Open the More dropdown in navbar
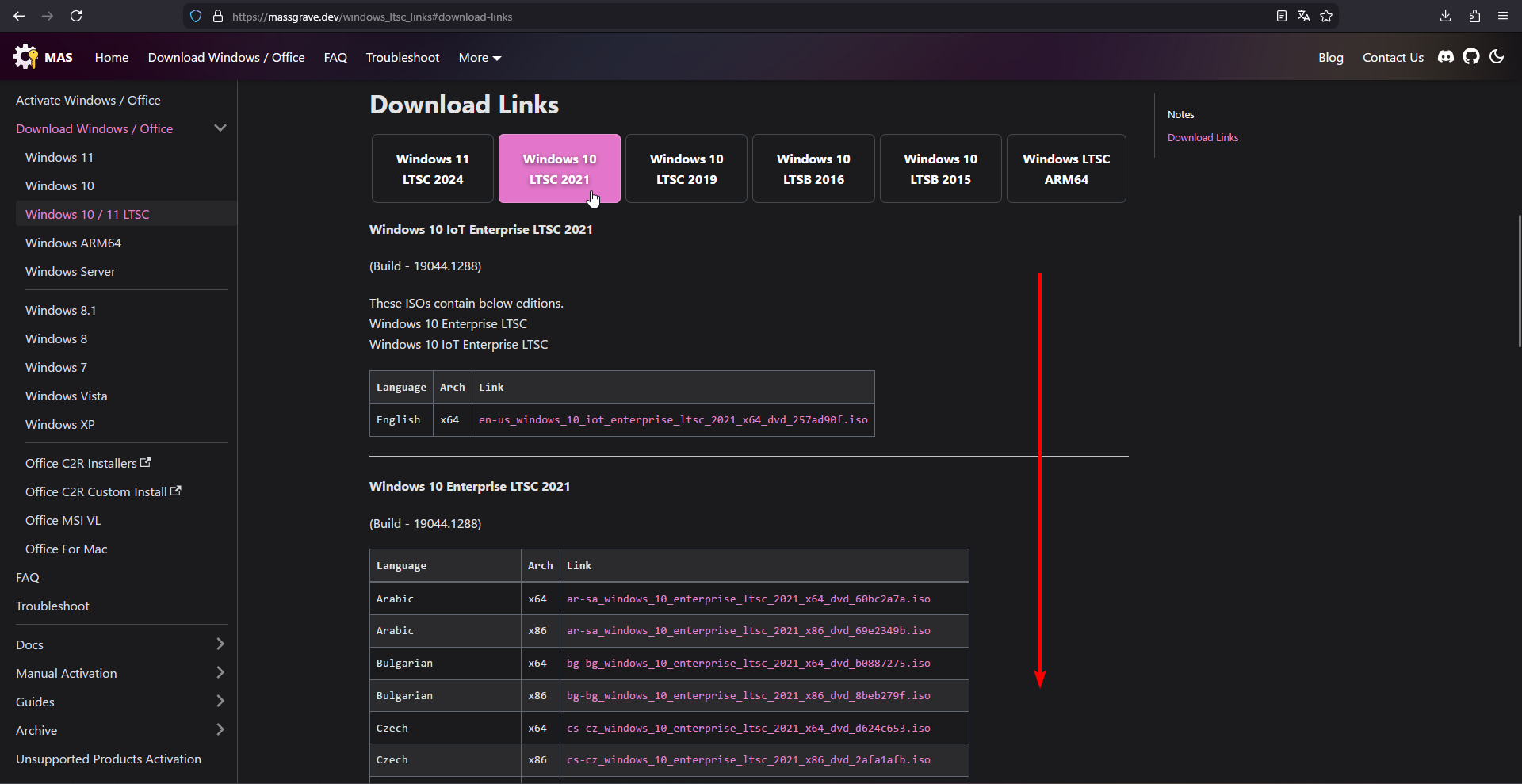 [x=480, y=57]
